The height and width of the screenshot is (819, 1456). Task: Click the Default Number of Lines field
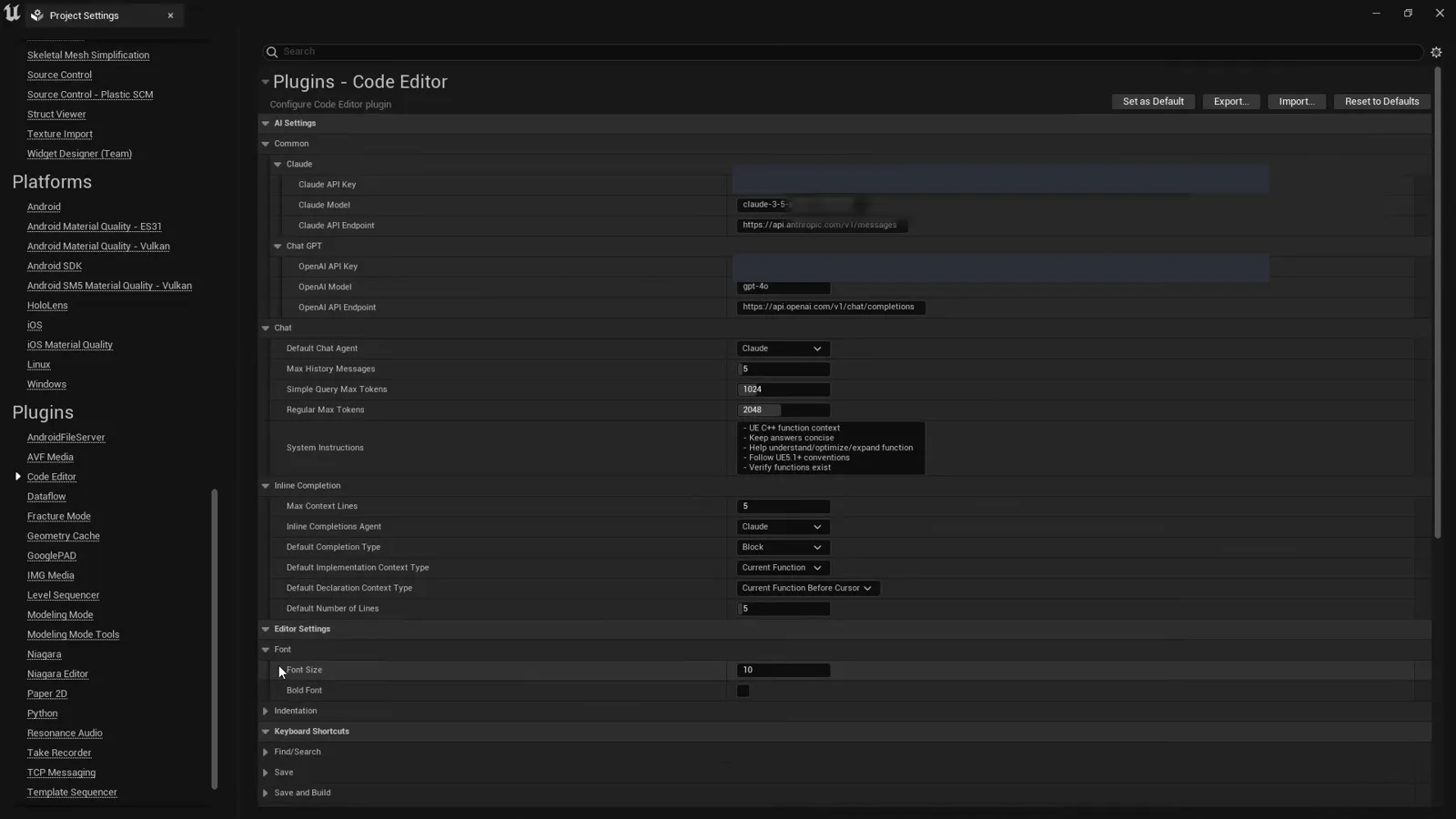pos(783,609)
